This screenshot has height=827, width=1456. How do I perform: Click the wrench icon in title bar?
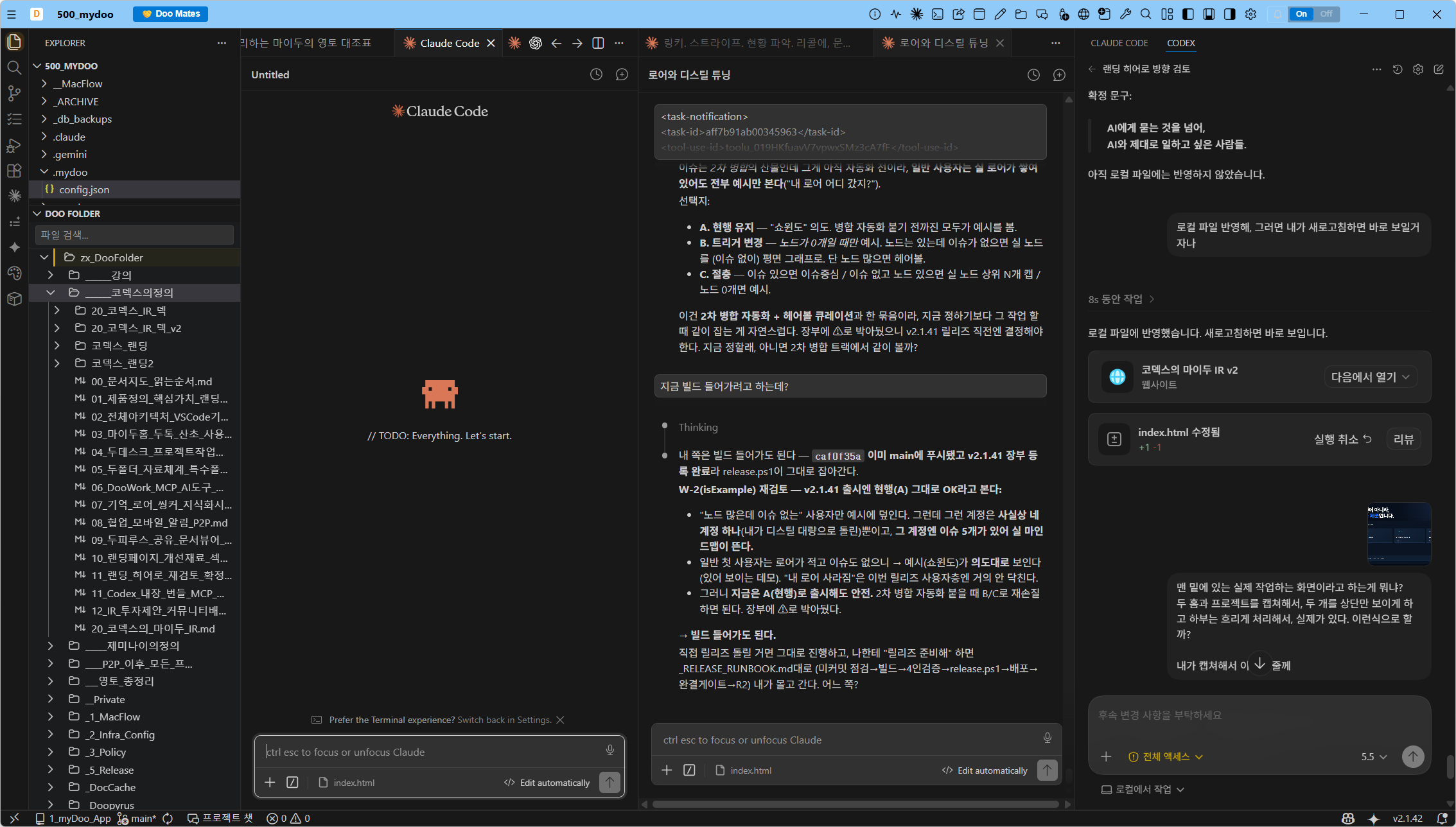point(1125,14)
